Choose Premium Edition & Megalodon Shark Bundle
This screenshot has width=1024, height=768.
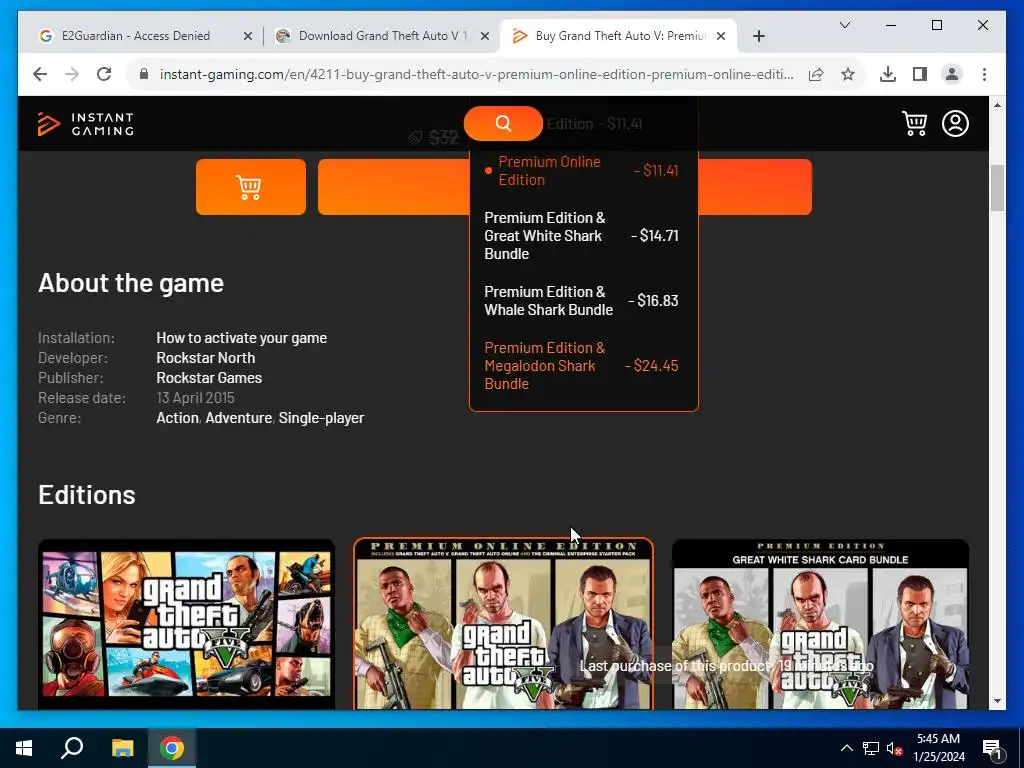[582, 366]
